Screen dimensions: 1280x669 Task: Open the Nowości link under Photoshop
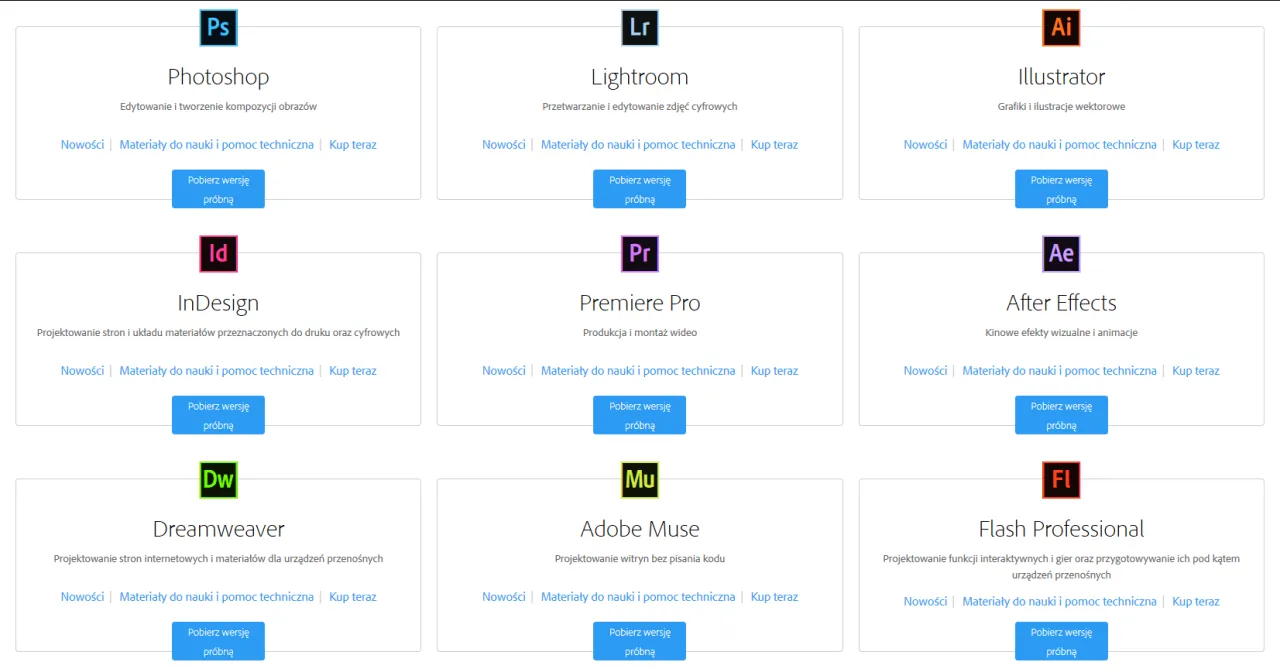click(x=82, y=145)
